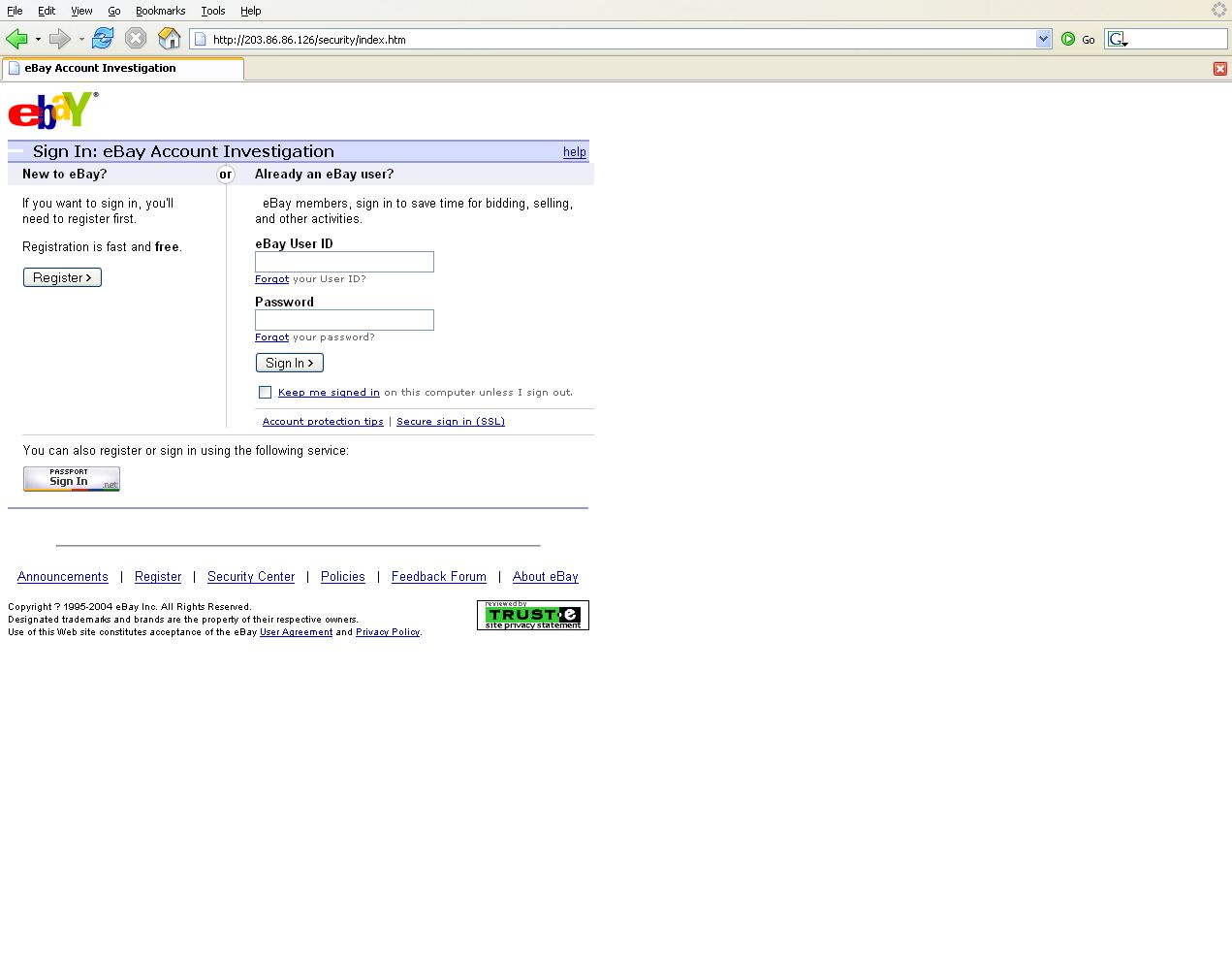1232x960 pixels.
Task: Click Forgot your User ID link
Action: [x=272, y=279]
